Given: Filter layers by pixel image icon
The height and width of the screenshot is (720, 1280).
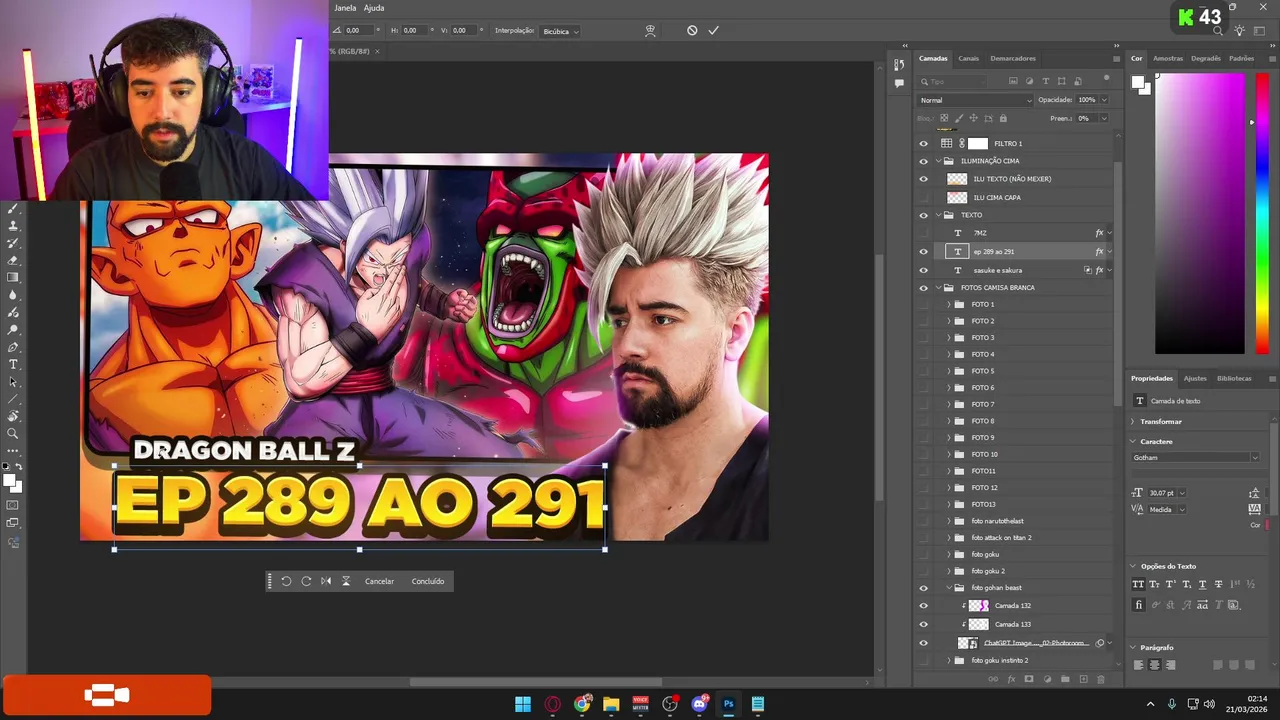Looking at the screenshot, I should (x=1013, y=81).
